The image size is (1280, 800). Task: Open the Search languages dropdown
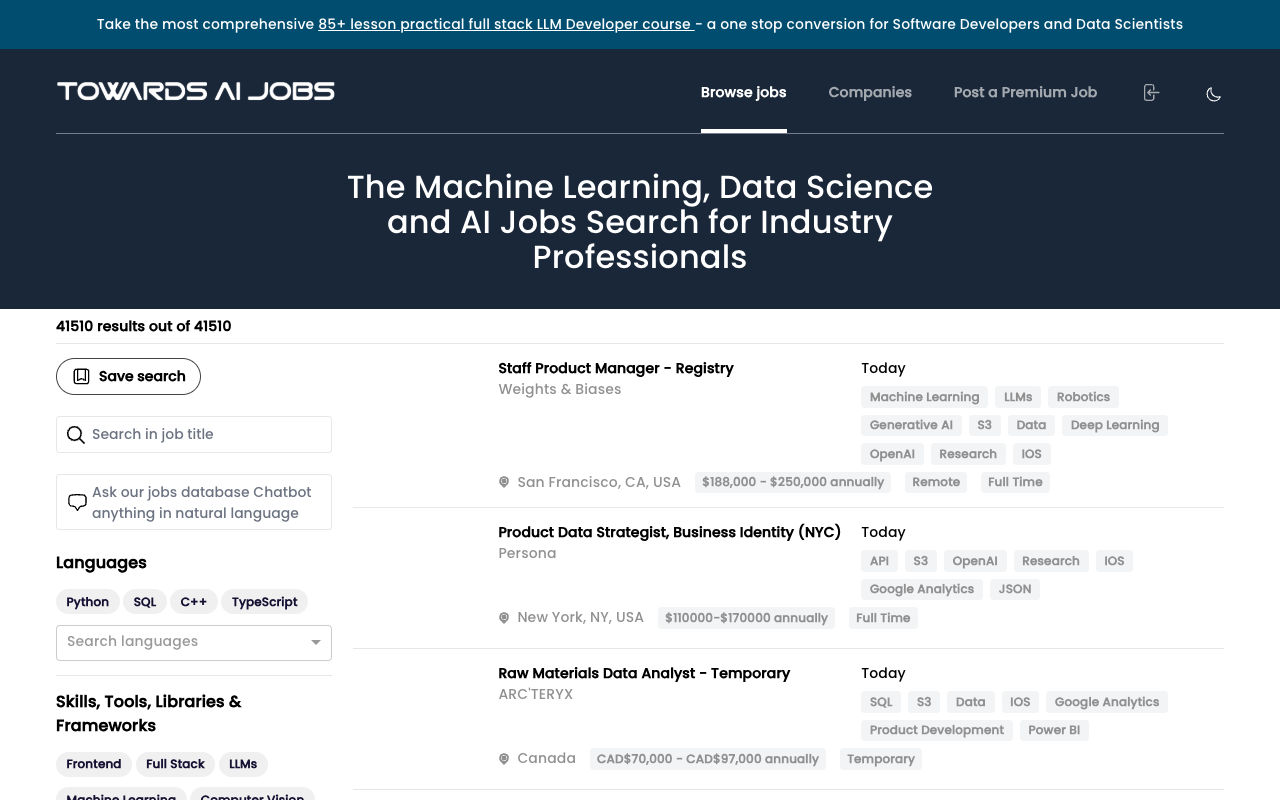point(194,642)
